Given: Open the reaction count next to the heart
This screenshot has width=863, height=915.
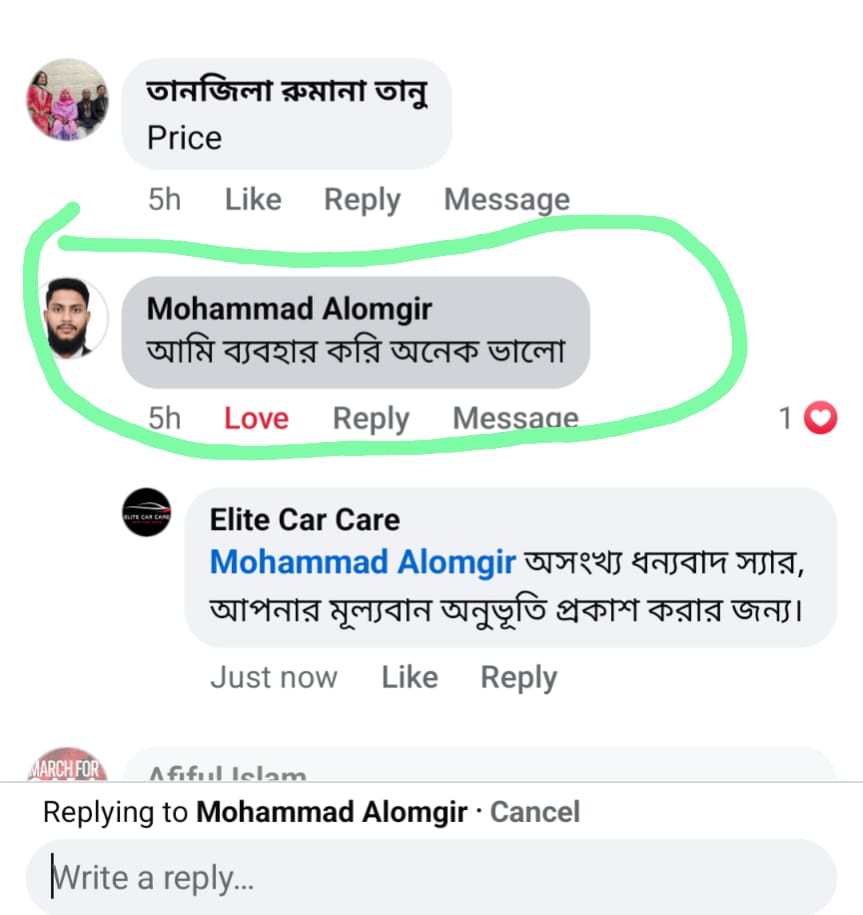Looking at the screenshot, I should pos(786,417).
